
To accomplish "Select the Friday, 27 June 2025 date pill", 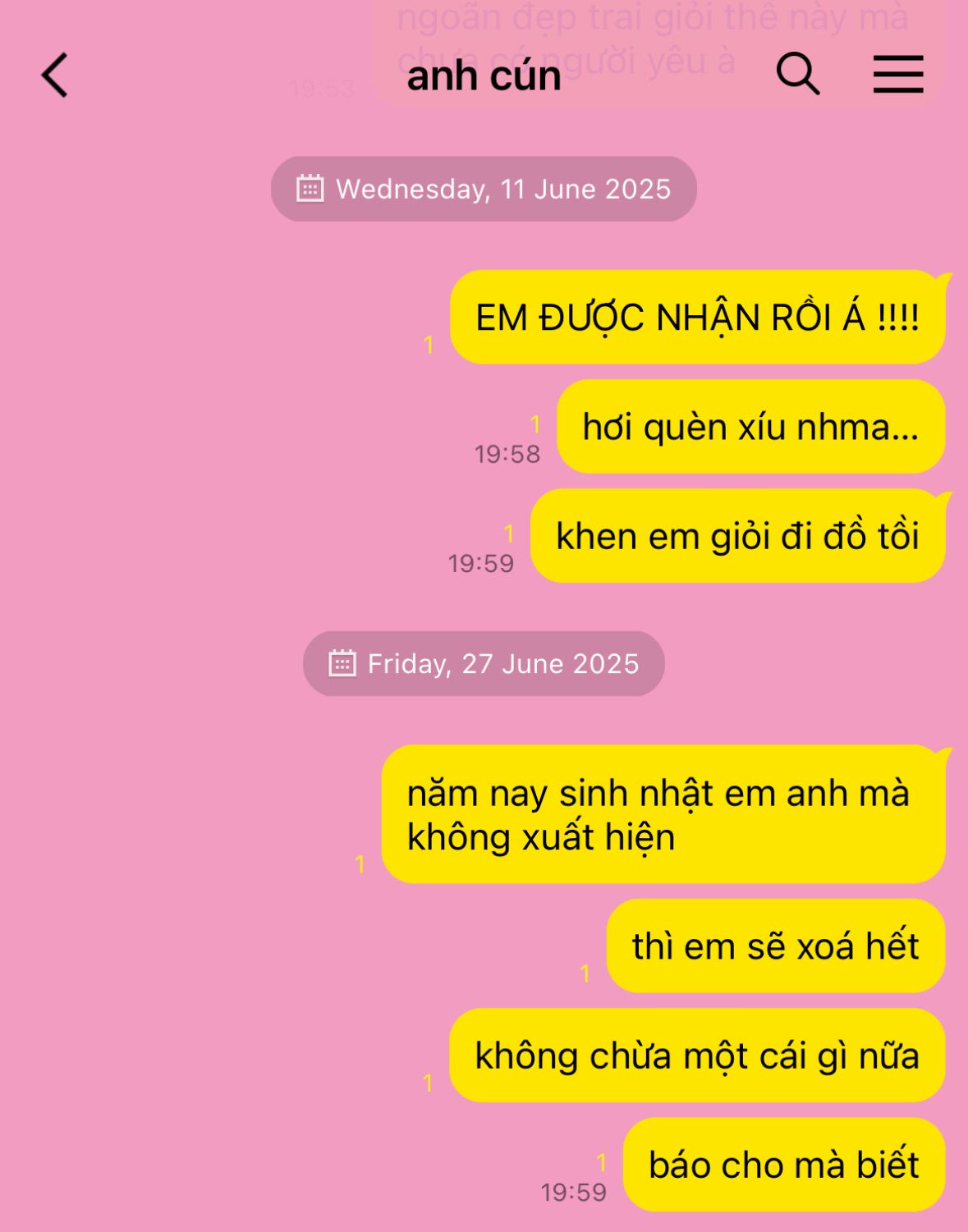I will [484, 663].
